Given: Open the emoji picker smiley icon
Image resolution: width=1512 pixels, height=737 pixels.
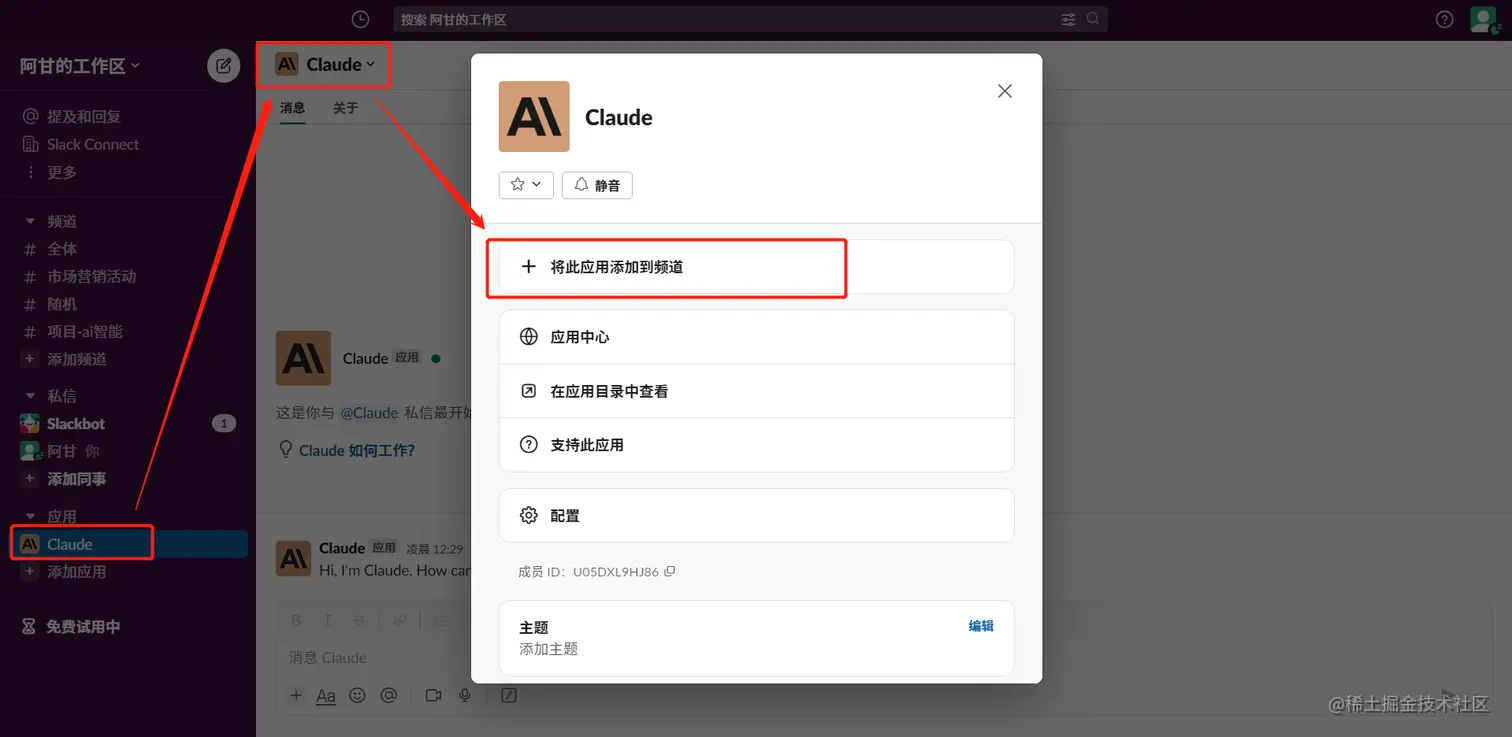Looking at the screenshot, I should click(357, 695).
